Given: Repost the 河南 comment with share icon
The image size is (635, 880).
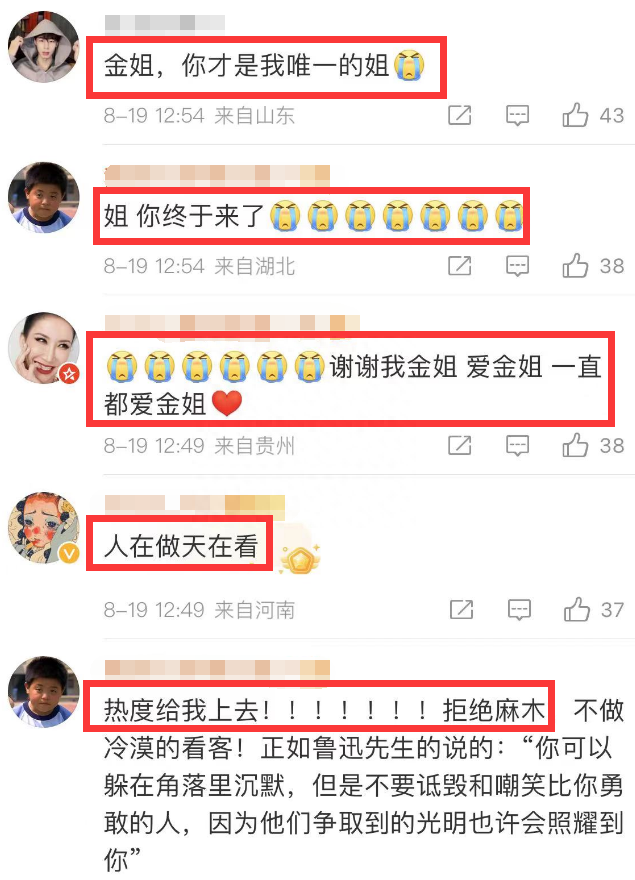Looking at the screenshot, I should [462, 609].
